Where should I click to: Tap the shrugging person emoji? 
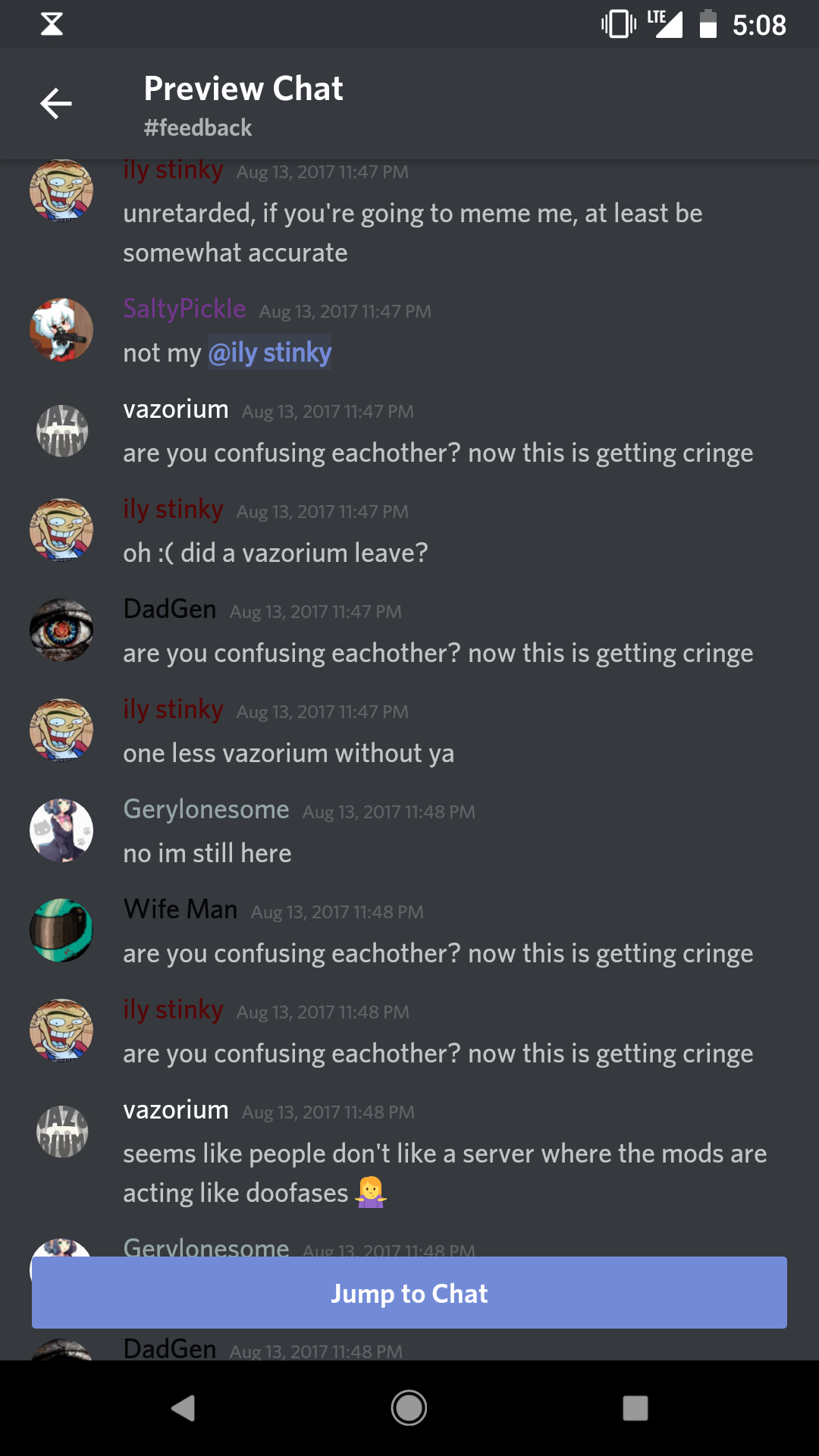coord(371,1192)
